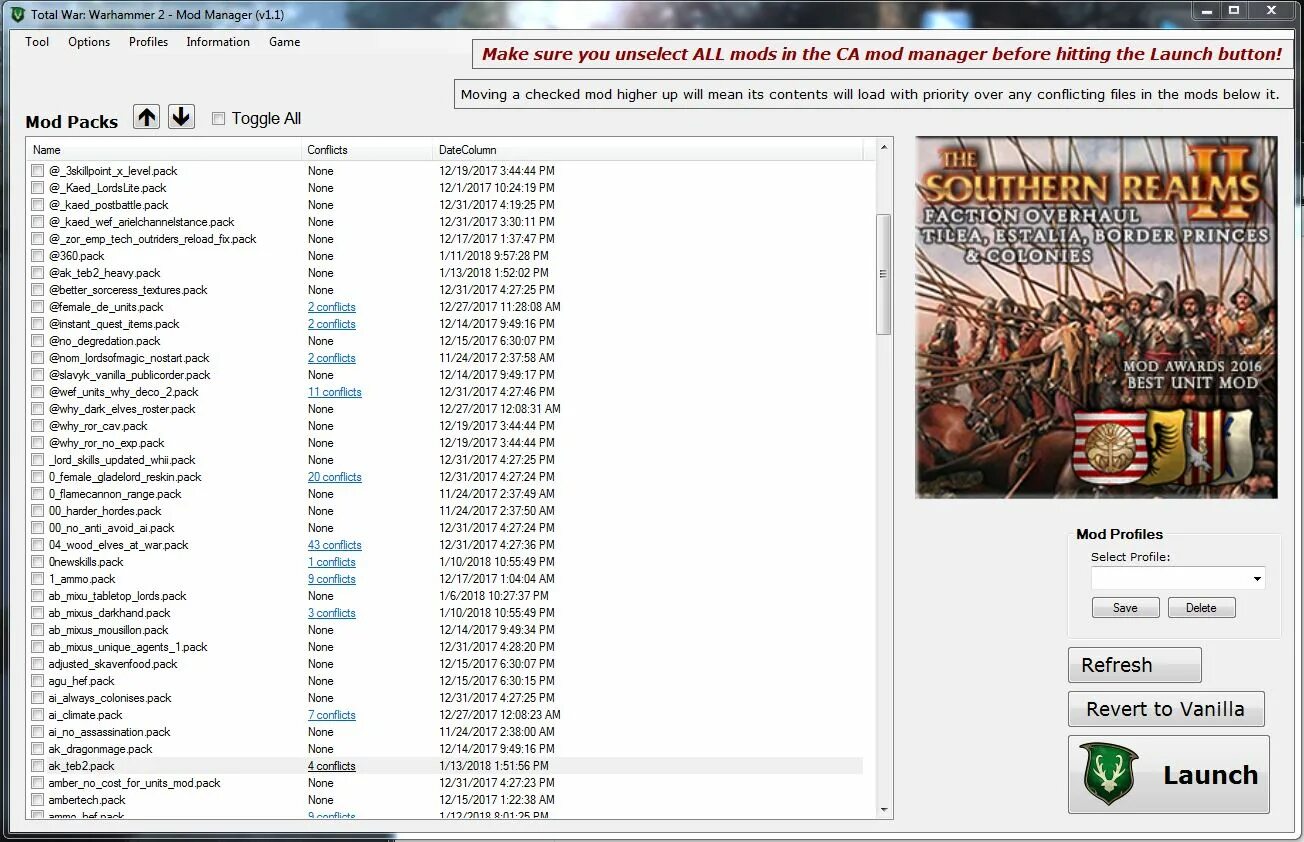
Task: Select the 0_flamecannon_range.pack row
Action: (445, 494)
